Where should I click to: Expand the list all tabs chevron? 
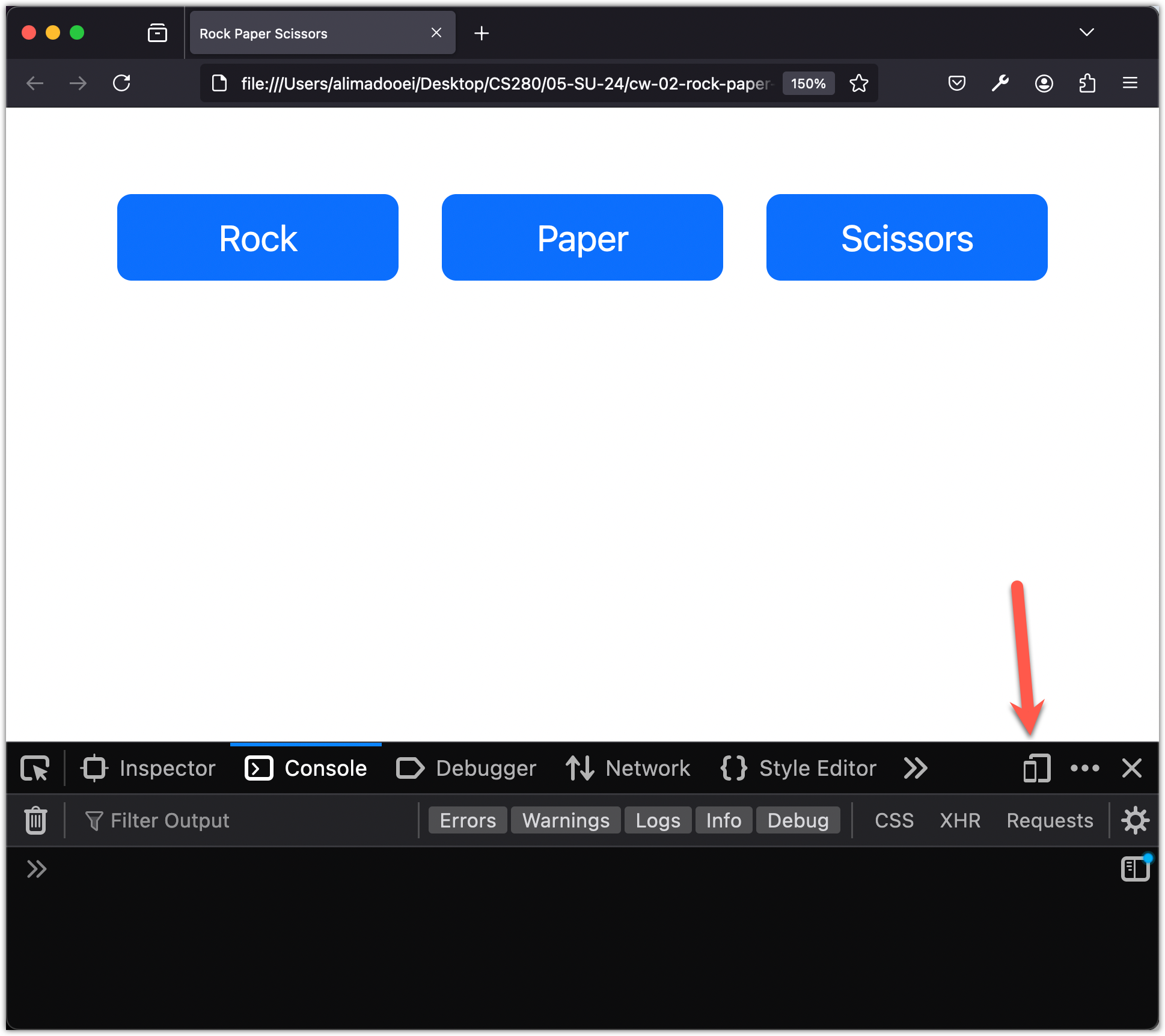tap(1087, 32)
